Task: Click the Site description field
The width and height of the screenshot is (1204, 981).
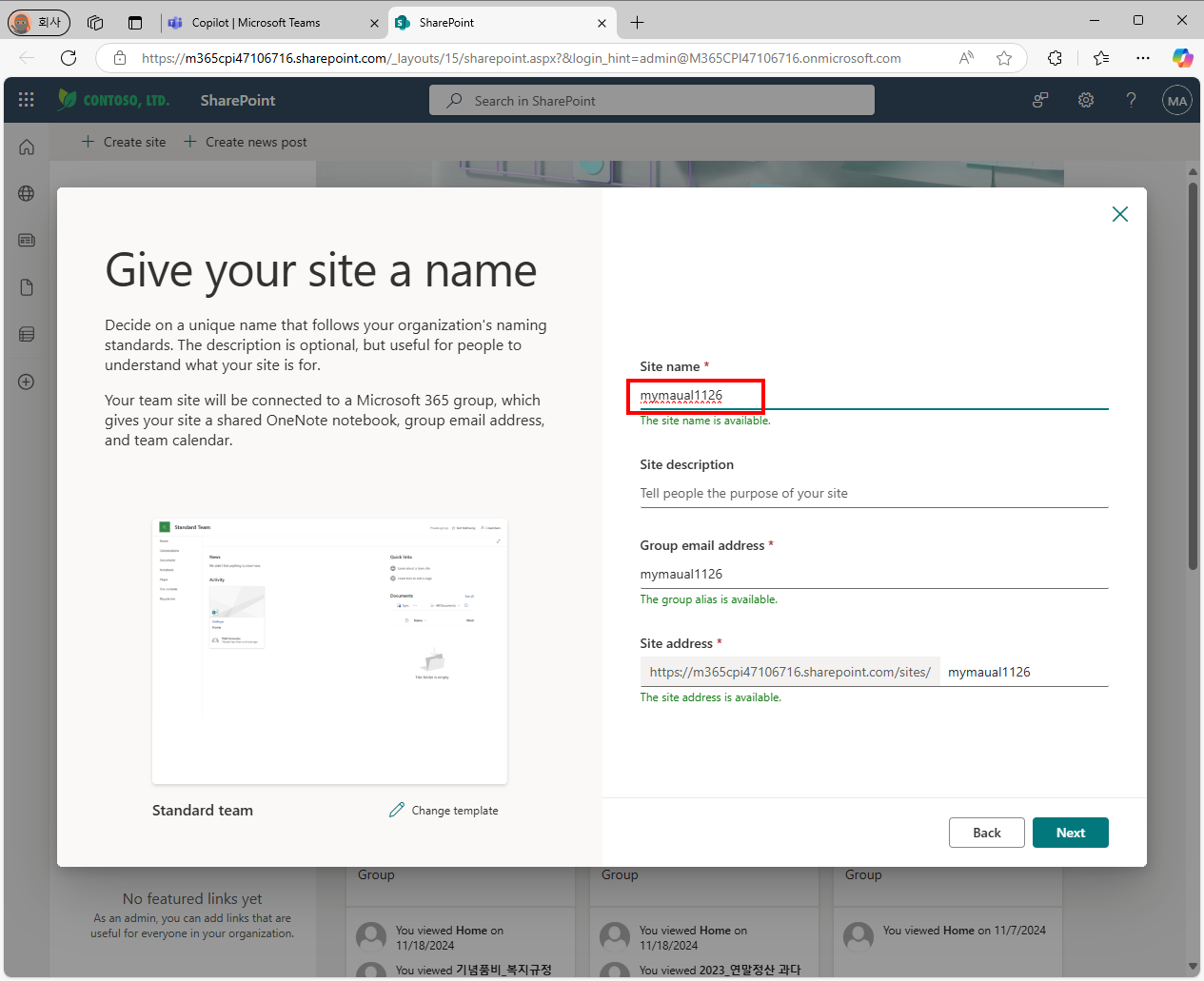Action: pyautogui.click(x=874, y=493)
